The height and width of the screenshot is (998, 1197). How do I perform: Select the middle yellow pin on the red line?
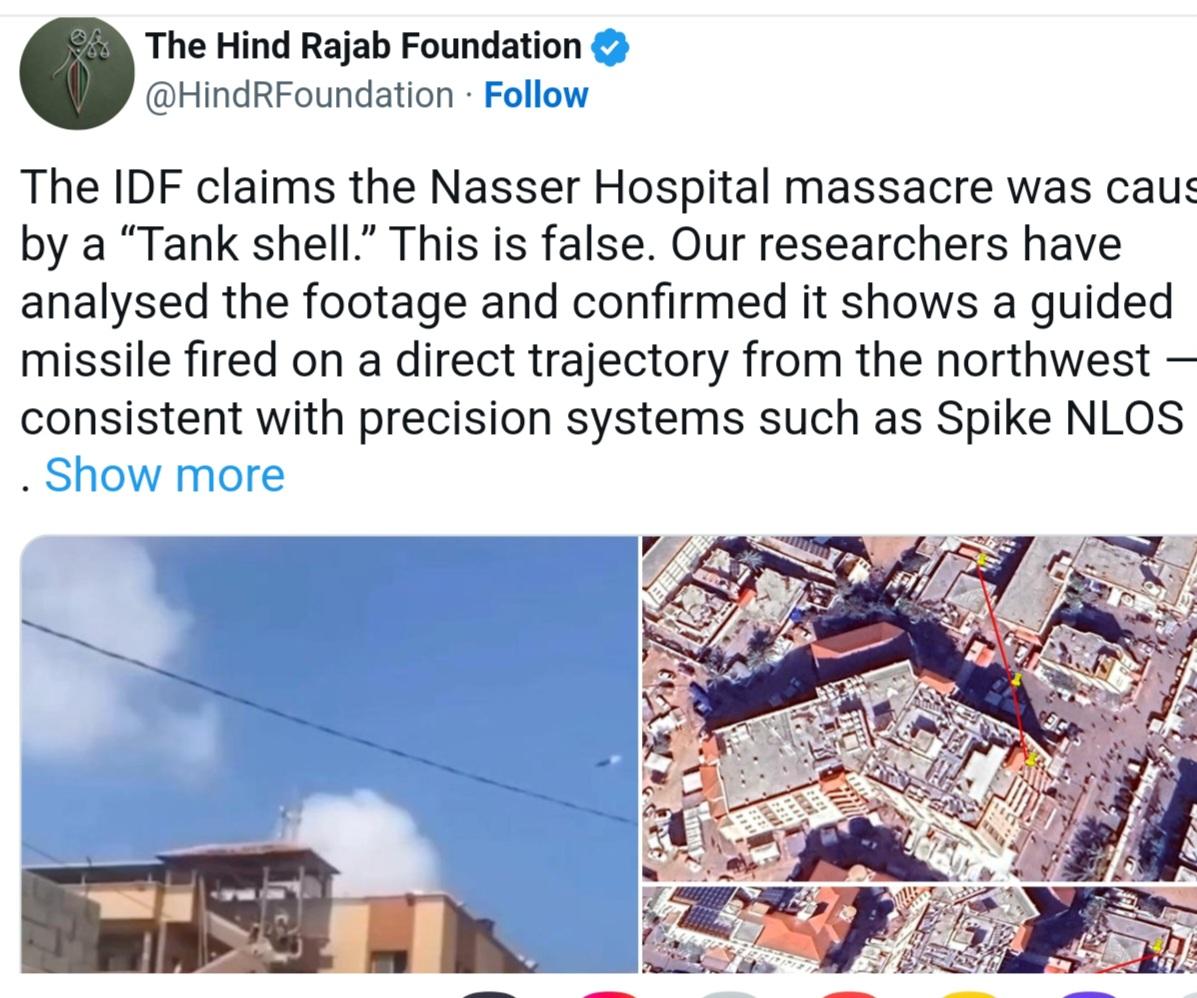pyautogui.click(x=1016, y=679)
